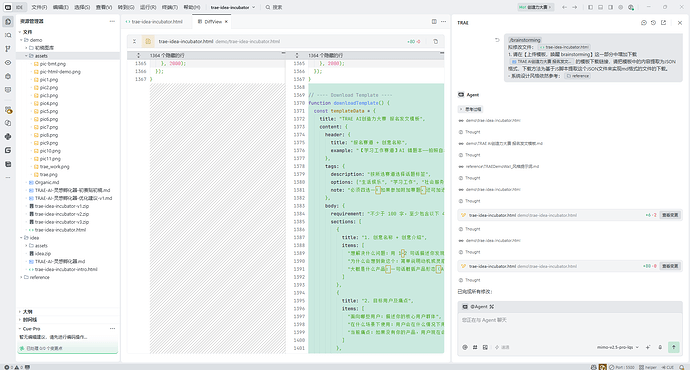The height and width of the screenshot is (370, 690).
Task: Close the DiffView tab
Action: [226, 22]
